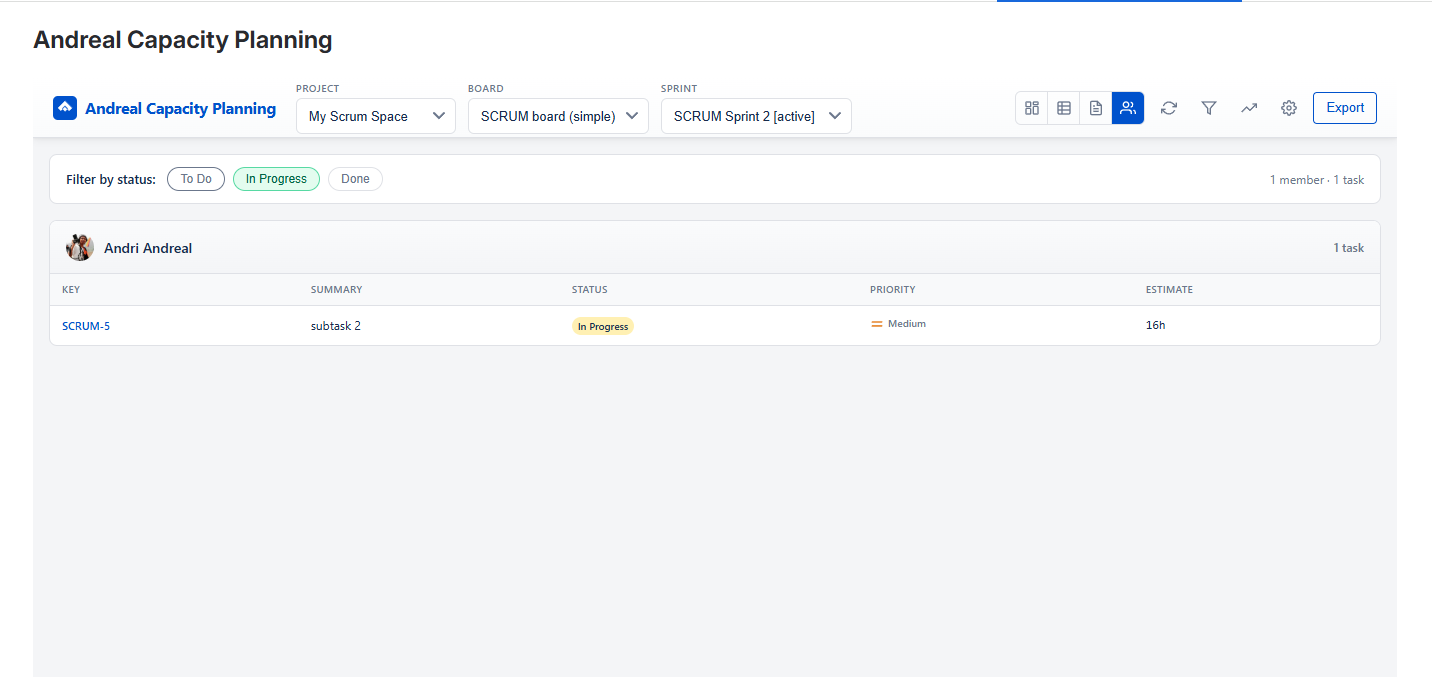View the trends chart
This screenshot has height=677, width=1432.
1248,108
